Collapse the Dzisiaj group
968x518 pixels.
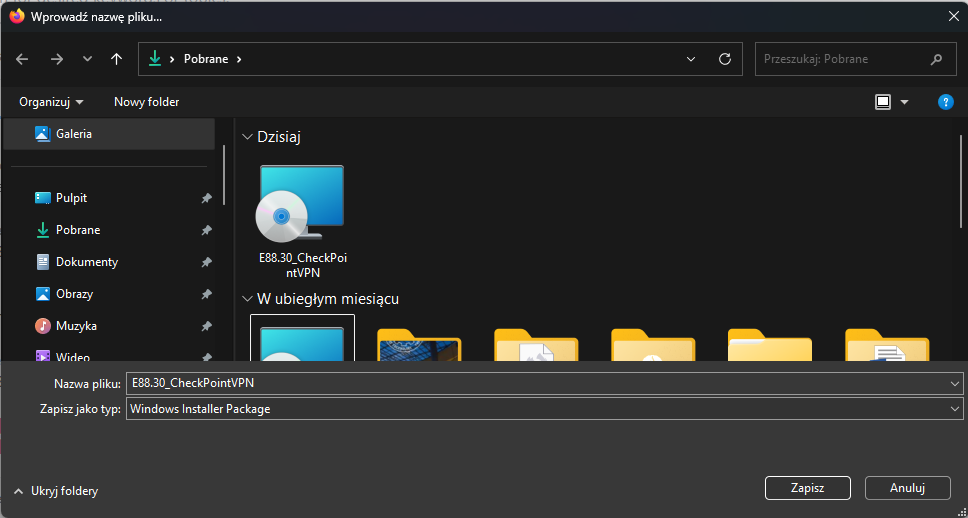pos(248,137)
